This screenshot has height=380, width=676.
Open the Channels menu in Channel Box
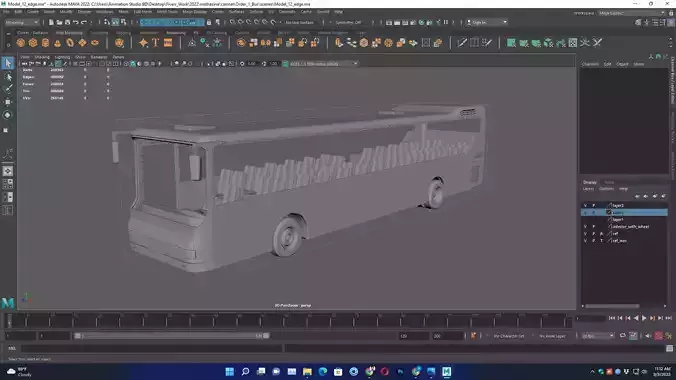click(x=590, y=64)
